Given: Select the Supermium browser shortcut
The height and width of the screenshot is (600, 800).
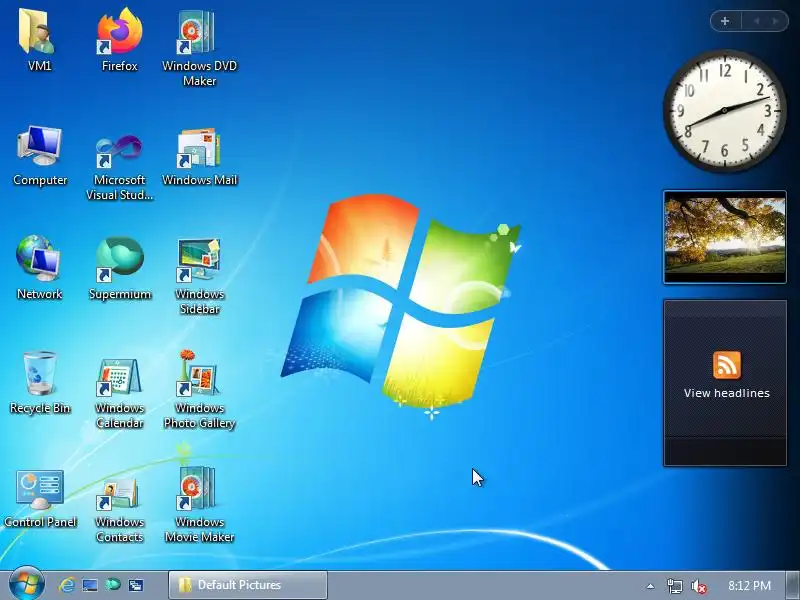Looking at the screenshot, I should (x=120, y=269).
